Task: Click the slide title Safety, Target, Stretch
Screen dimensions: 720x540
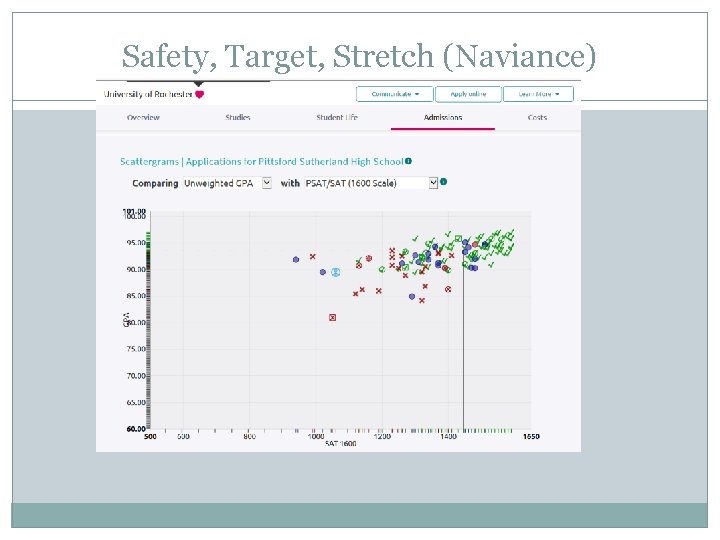Action: coord(358,56)
